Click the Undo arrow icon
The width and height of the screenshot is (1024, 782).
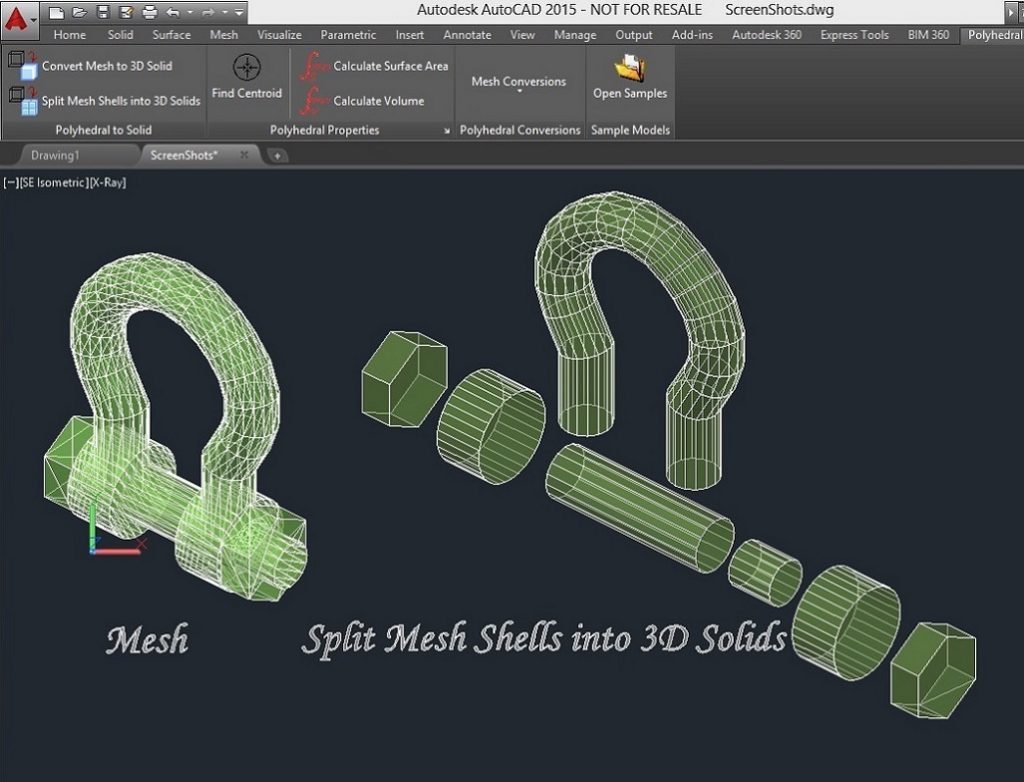click(x=173, y=12)
